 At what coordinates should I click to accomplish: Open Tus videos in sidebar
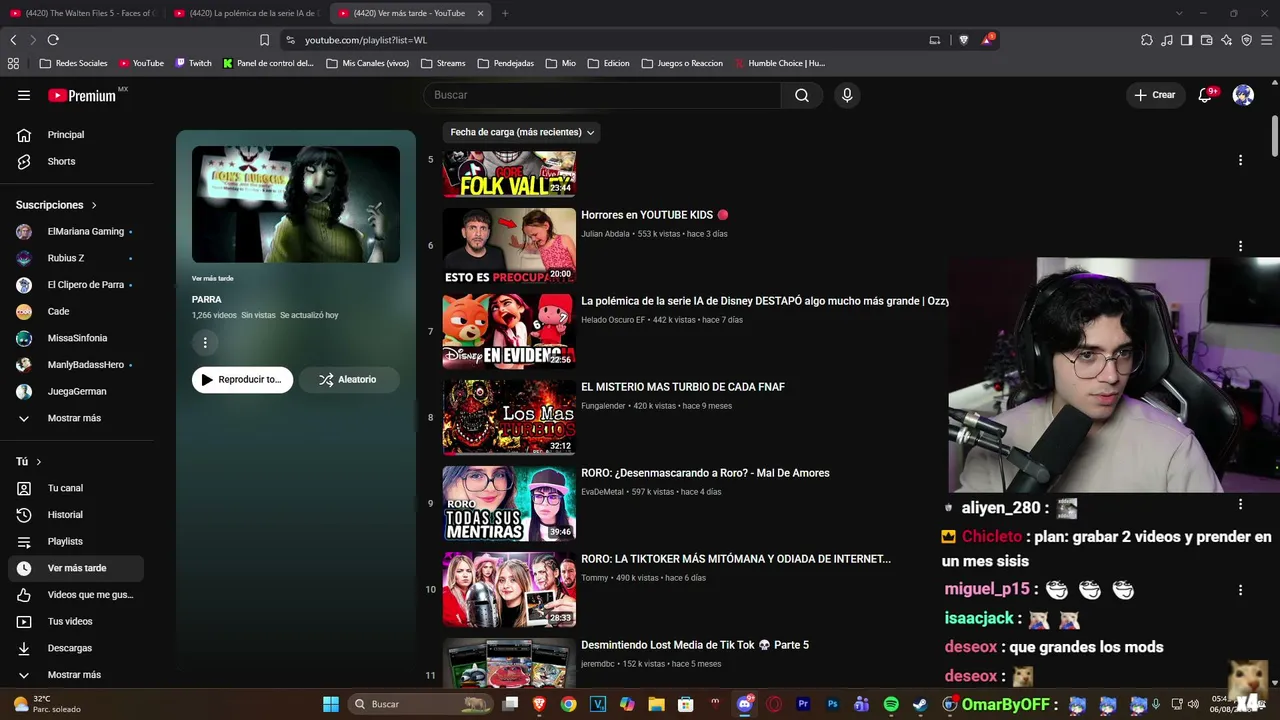pyautogui.click(x=77, y=621)
